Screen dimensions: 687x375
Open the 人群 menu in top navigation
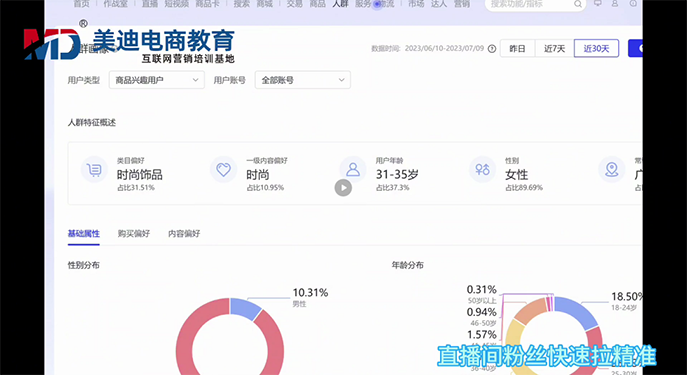[340, 4]
